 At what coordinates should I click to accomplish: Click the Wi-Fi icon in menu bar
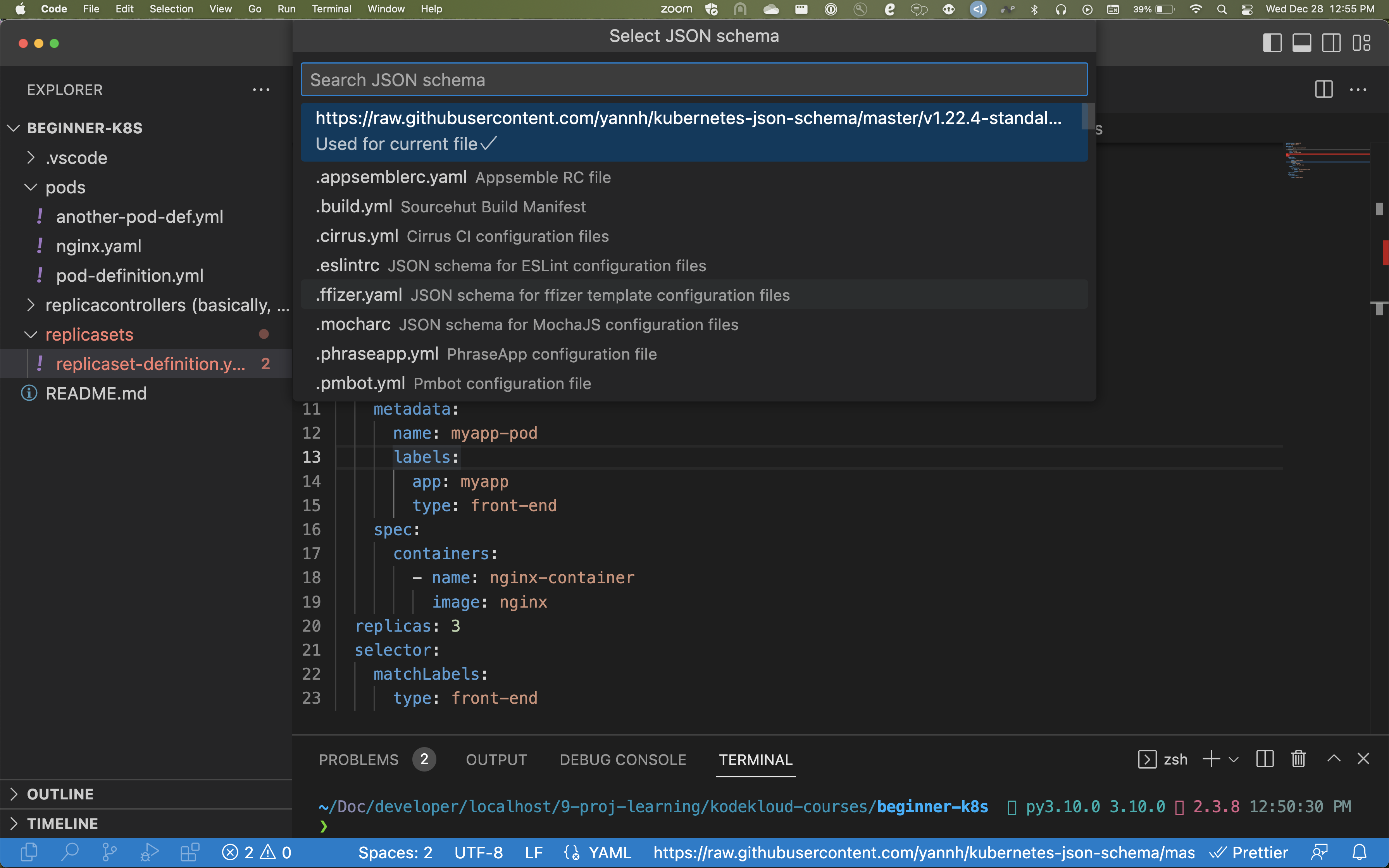click(x=1196, y=9)
